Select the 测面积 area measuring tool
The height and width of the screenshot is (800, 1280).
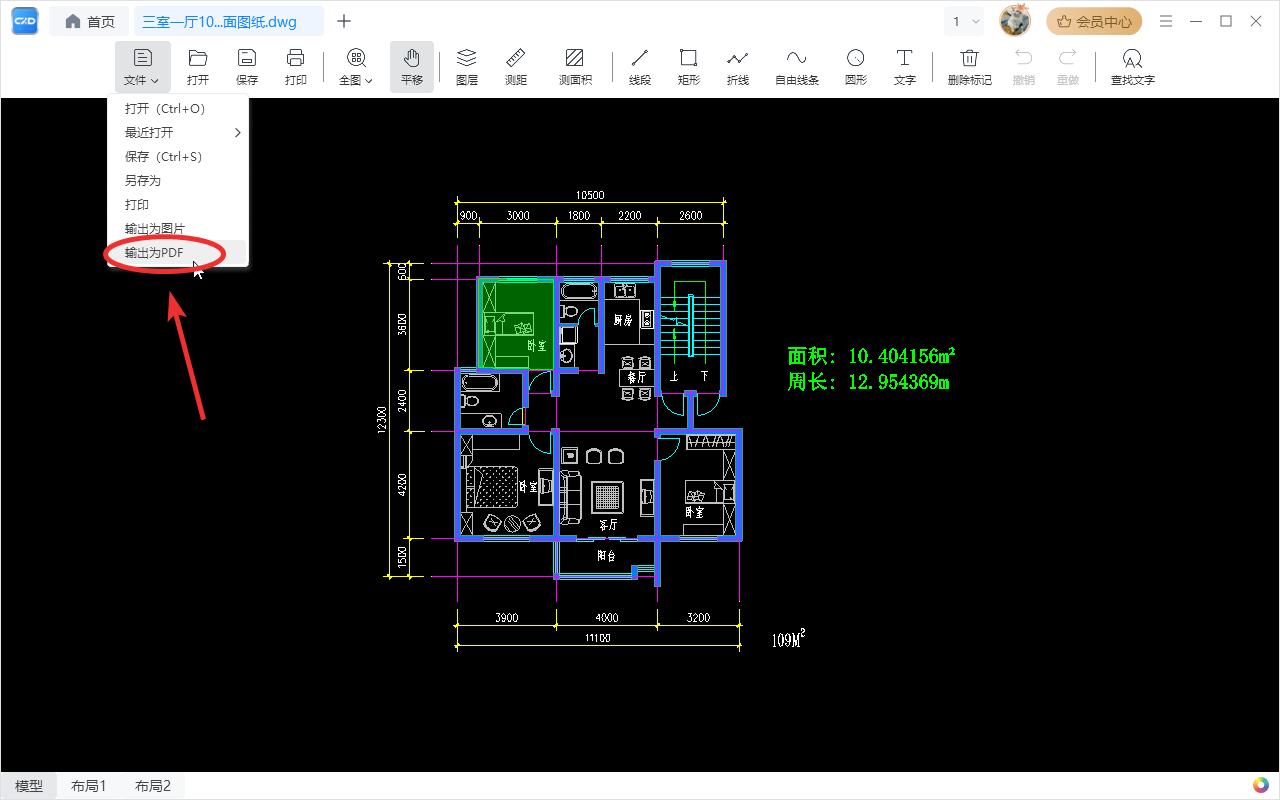575,67
